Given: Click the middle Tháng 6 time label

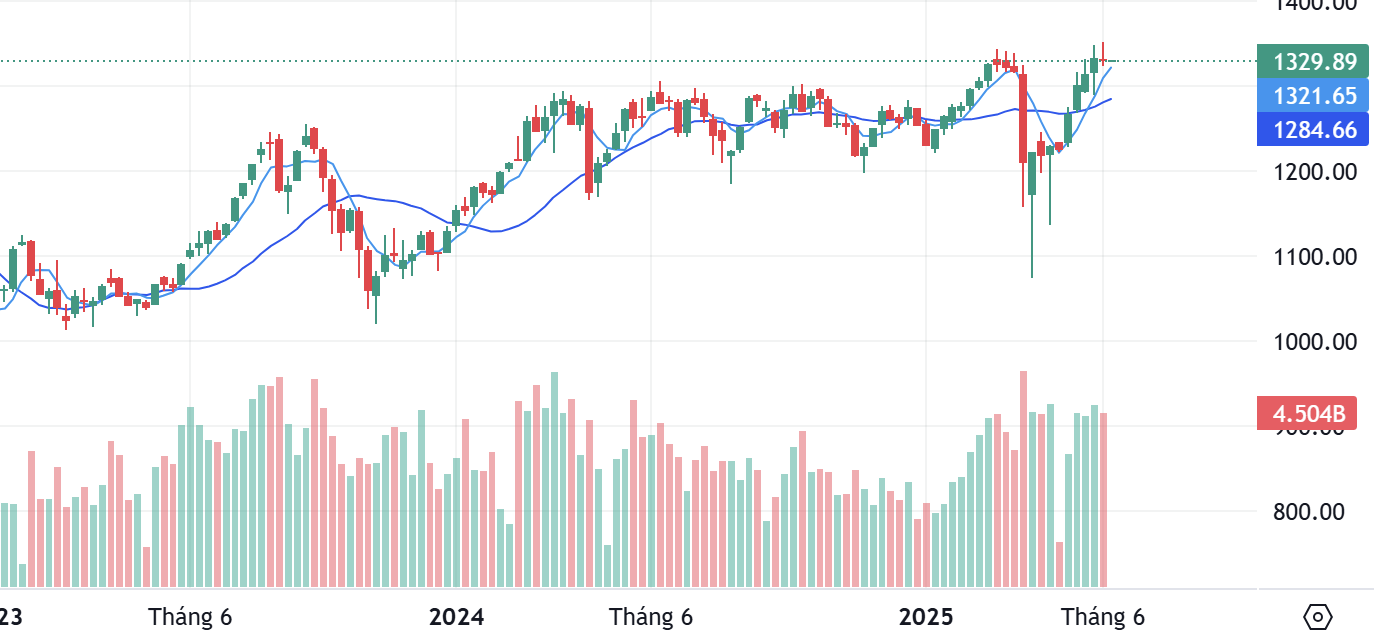Looking at the screenshot, I should 651,617.
